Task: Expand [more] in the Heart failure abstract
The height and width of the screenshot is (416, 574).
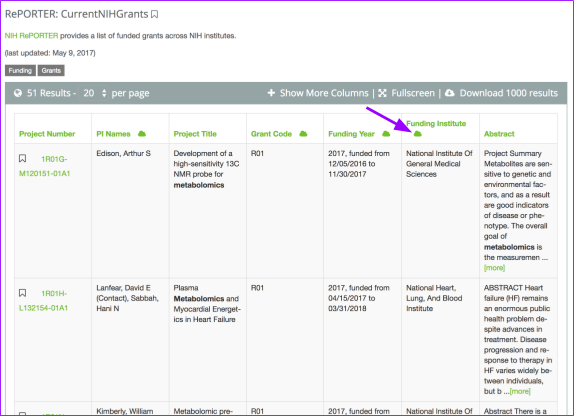Action: pyautogui.click(x=520, y=391)
